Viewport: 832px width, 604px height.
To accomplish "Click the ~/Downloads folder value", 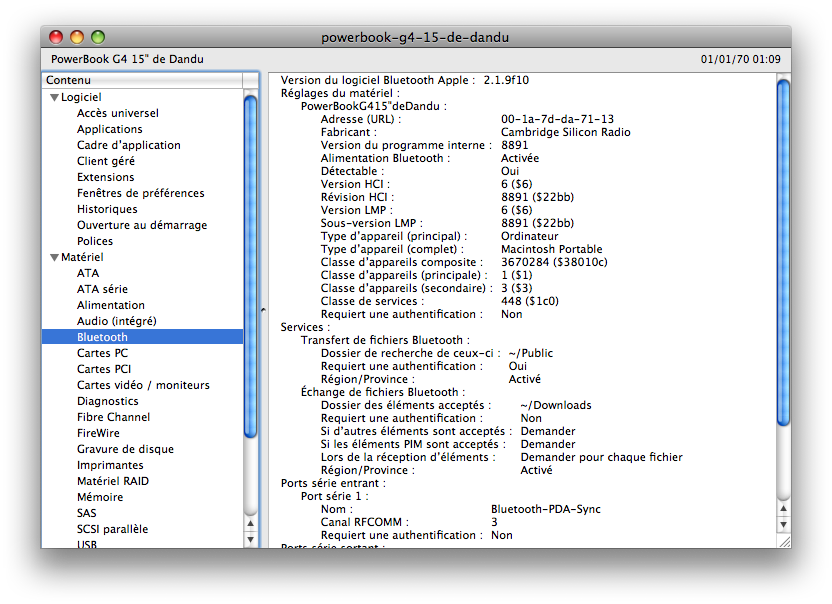I will 556,405.
